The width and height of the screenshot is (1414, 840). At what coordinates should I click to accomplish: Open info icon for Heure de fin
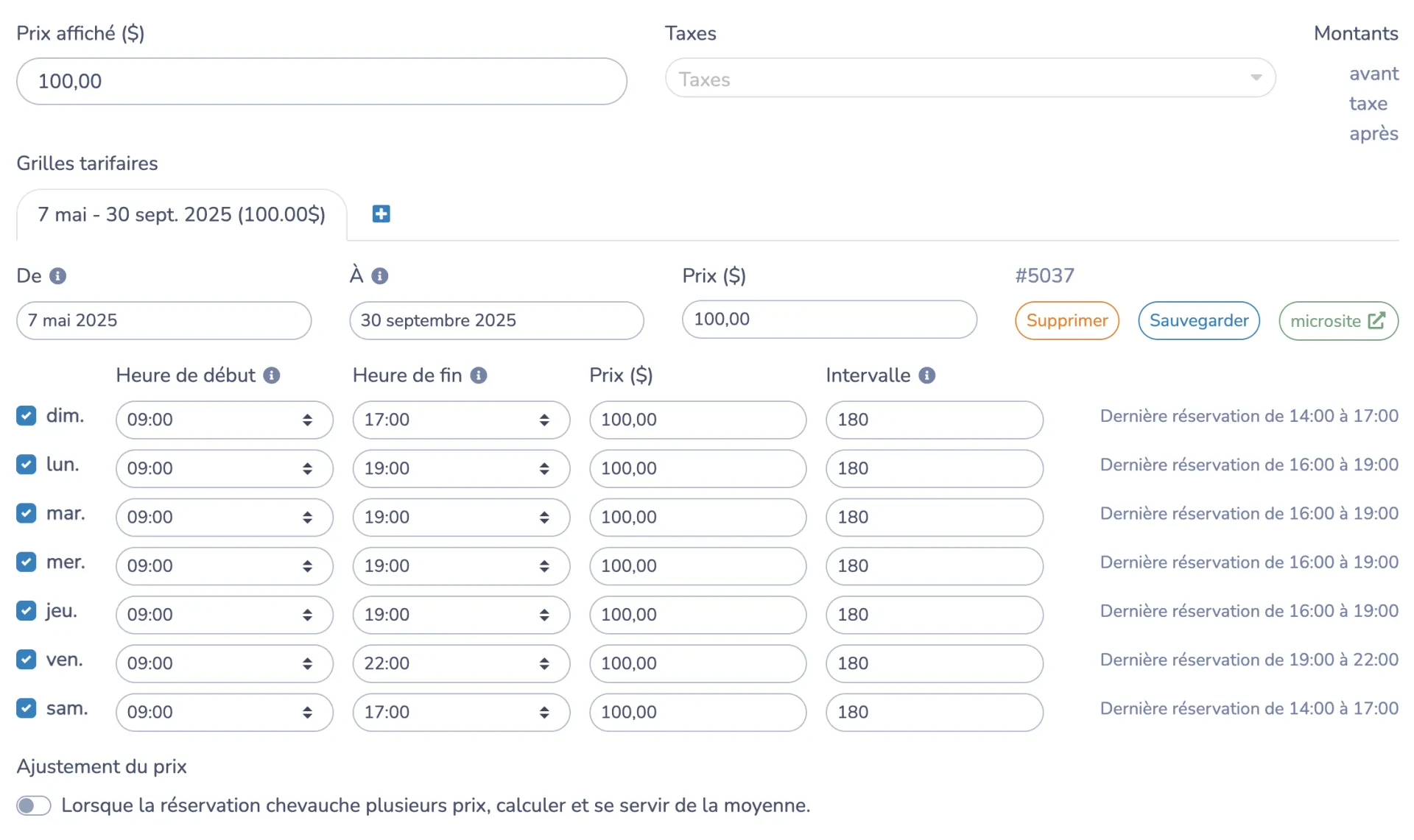(x=479, y=375)
